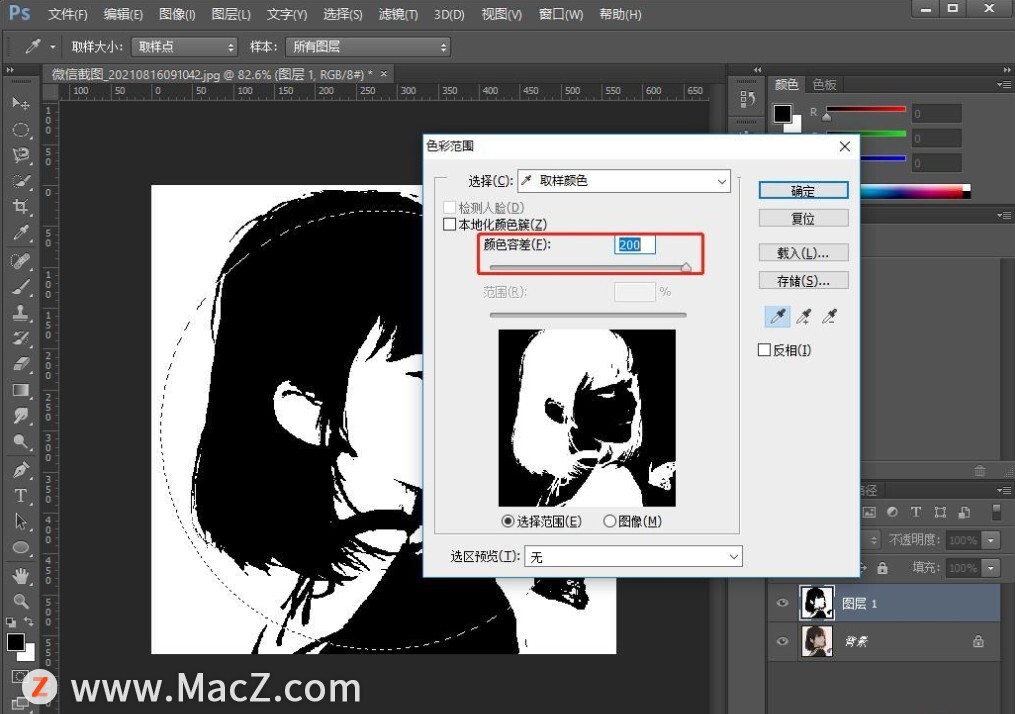The width and height of the screenshot is (1015, 714).
Task: Click the 确定 button
Action: tap(803, 190)
